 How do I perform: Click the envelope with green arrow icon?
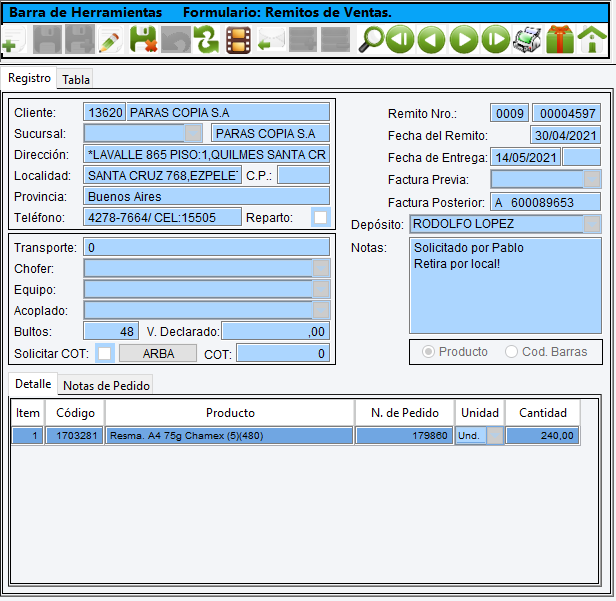point(271,40)
